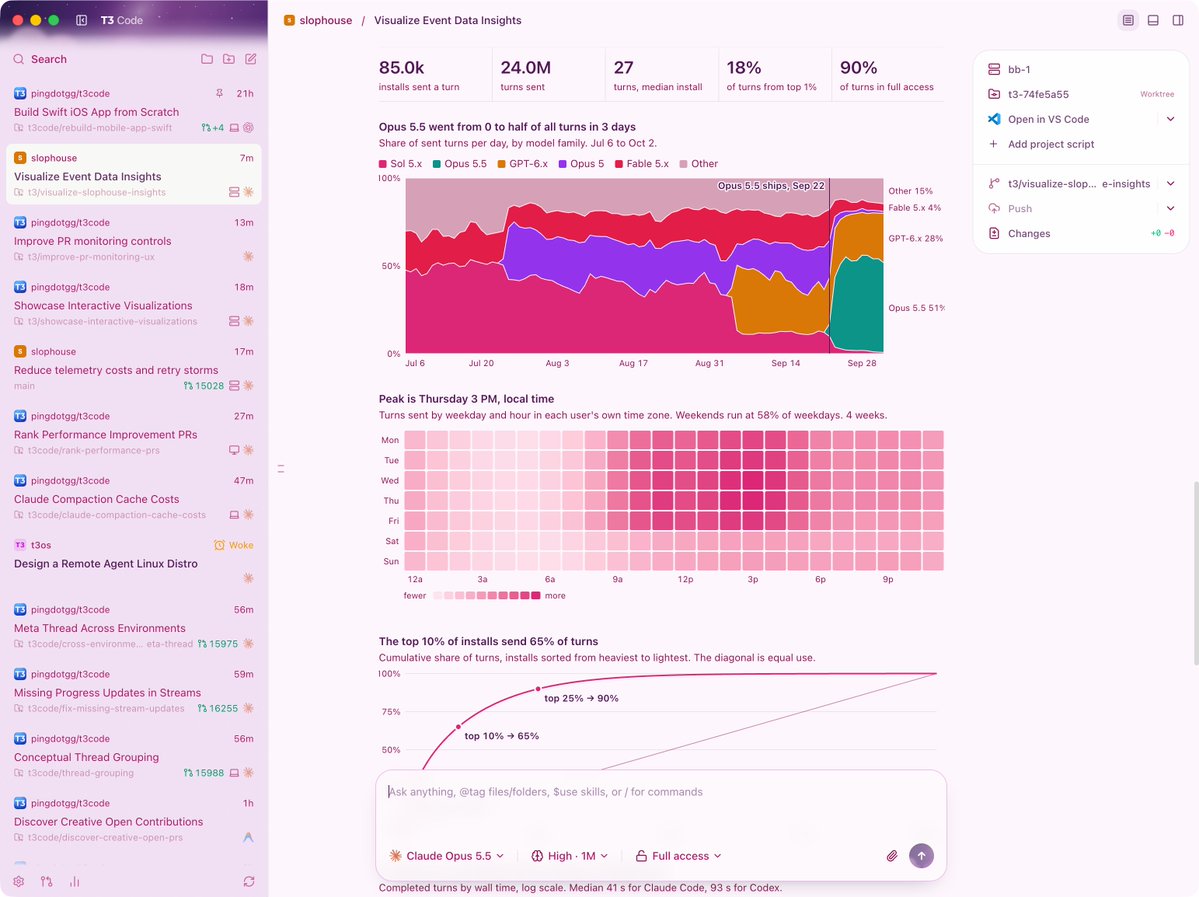Click the orange slophouse icon in breadcrumb
This screenshot has height=897, width=1199.
[x=289, y=21]
